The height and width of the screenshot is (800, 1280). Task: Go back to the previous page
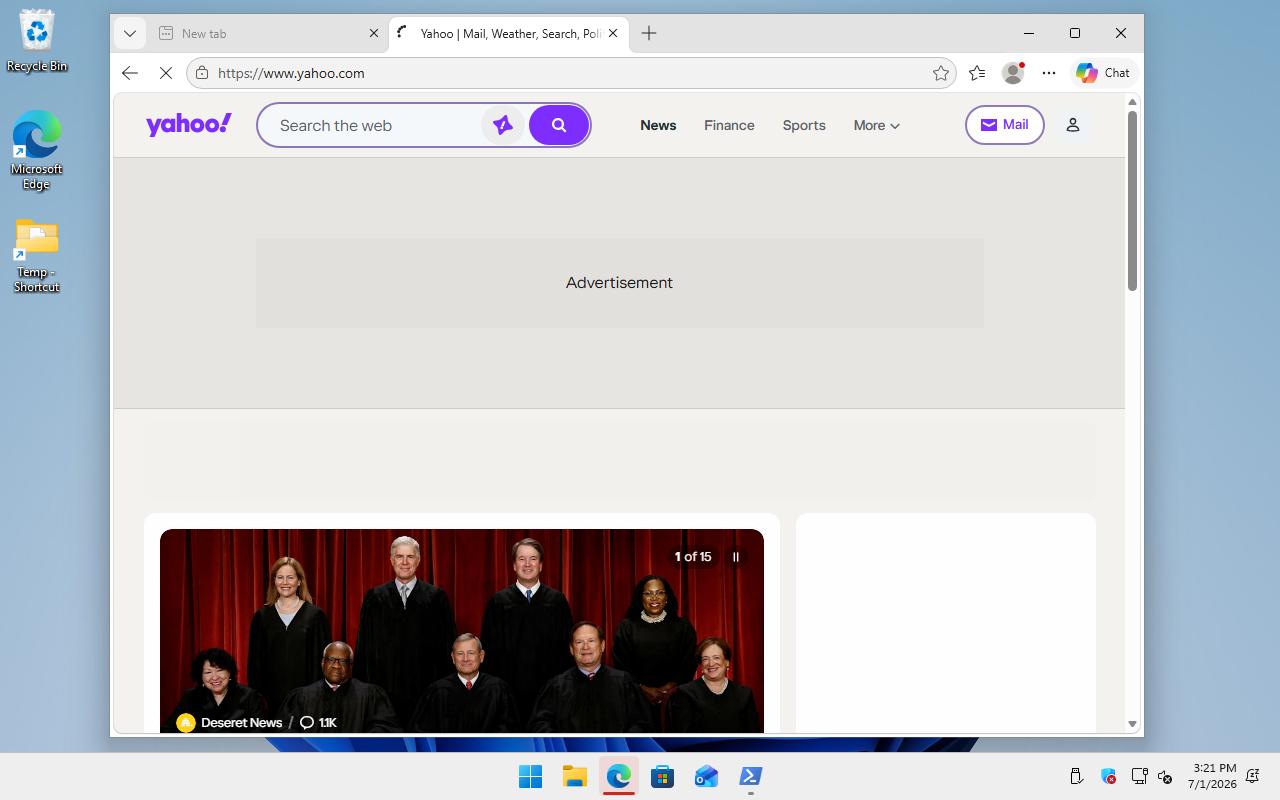(x=129, y=73)
